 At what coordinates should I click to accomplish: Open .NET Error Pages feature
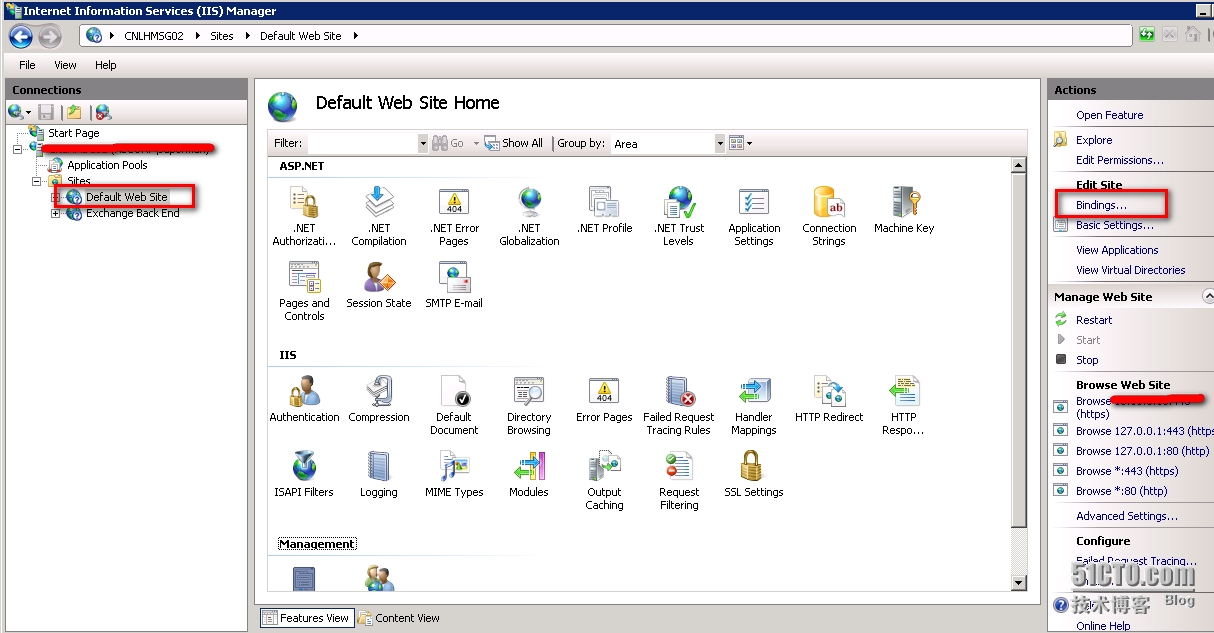click(454, 216)
